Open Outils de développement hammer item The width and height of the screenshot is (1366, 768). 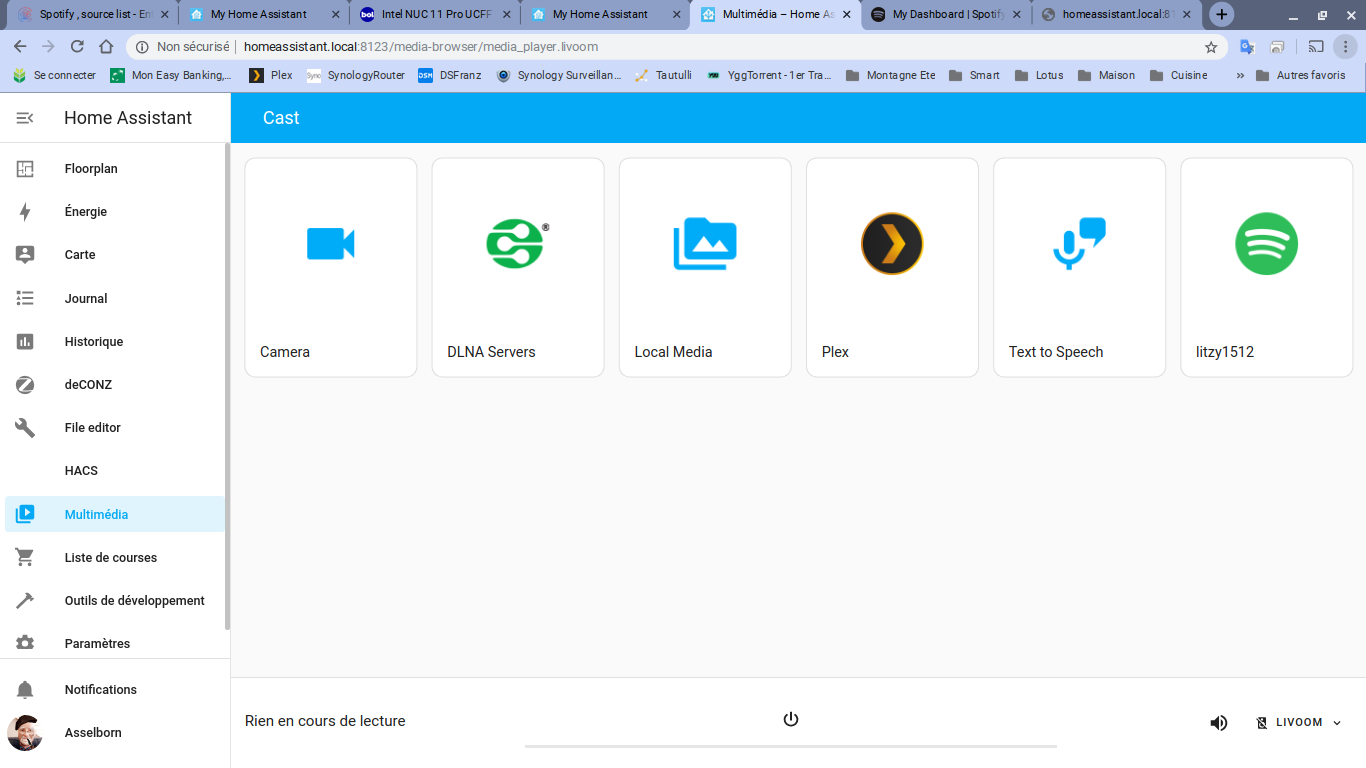(115, 600)
